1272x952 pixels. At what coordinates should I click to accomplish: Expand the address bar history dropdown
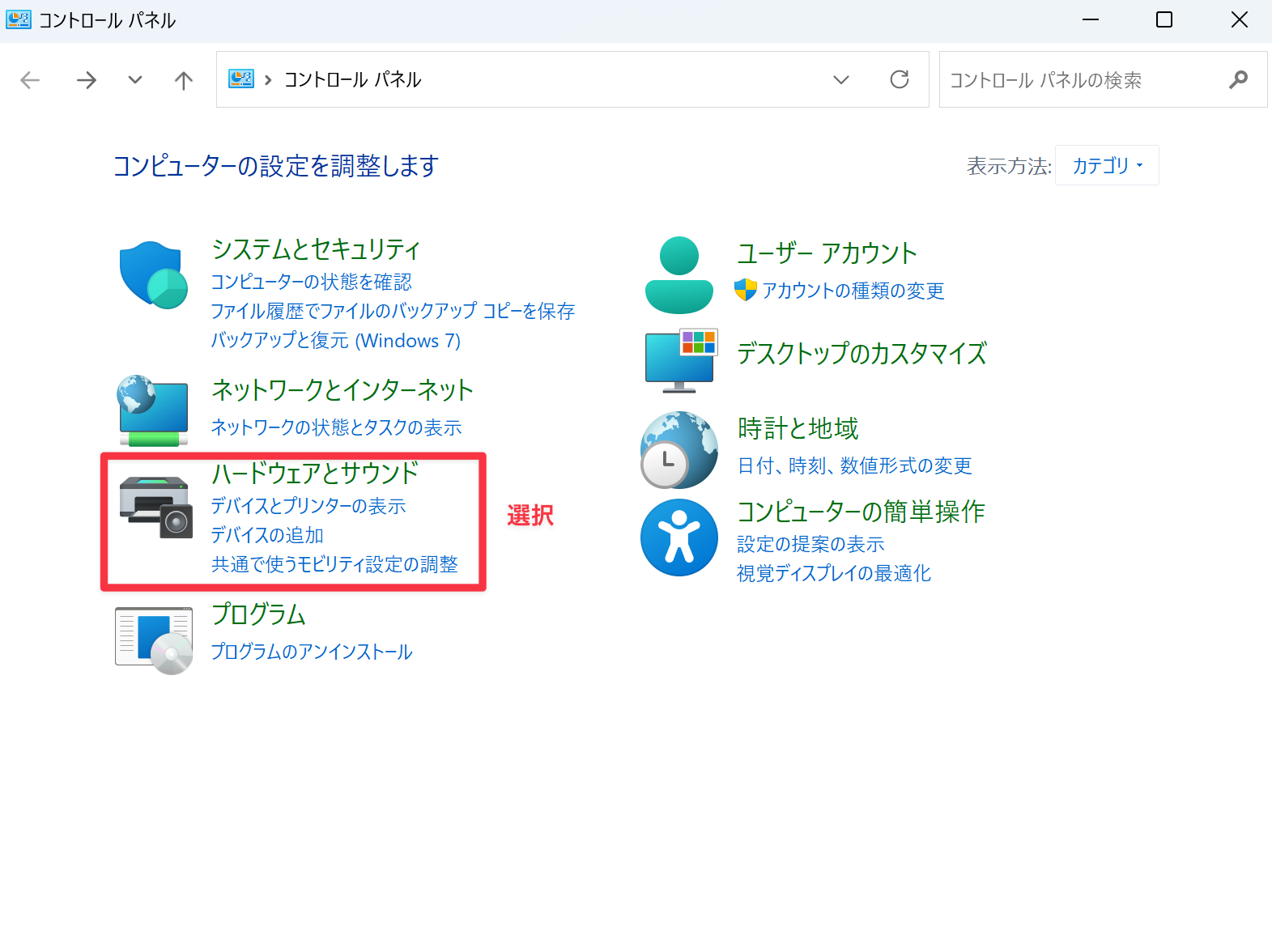point(841,79)
